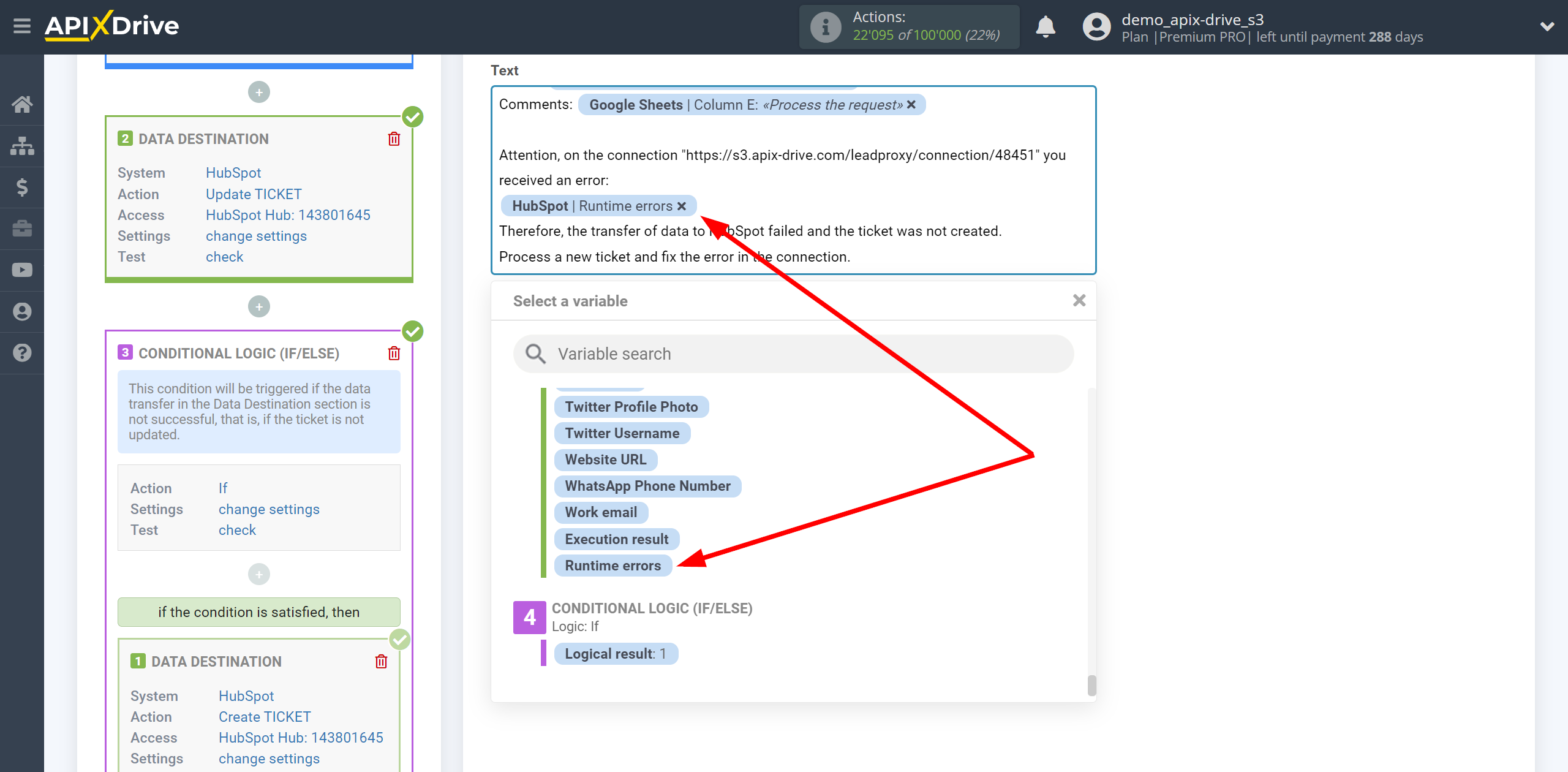
Task: Close the Select a variable popup
Action: click(1079, 300)
